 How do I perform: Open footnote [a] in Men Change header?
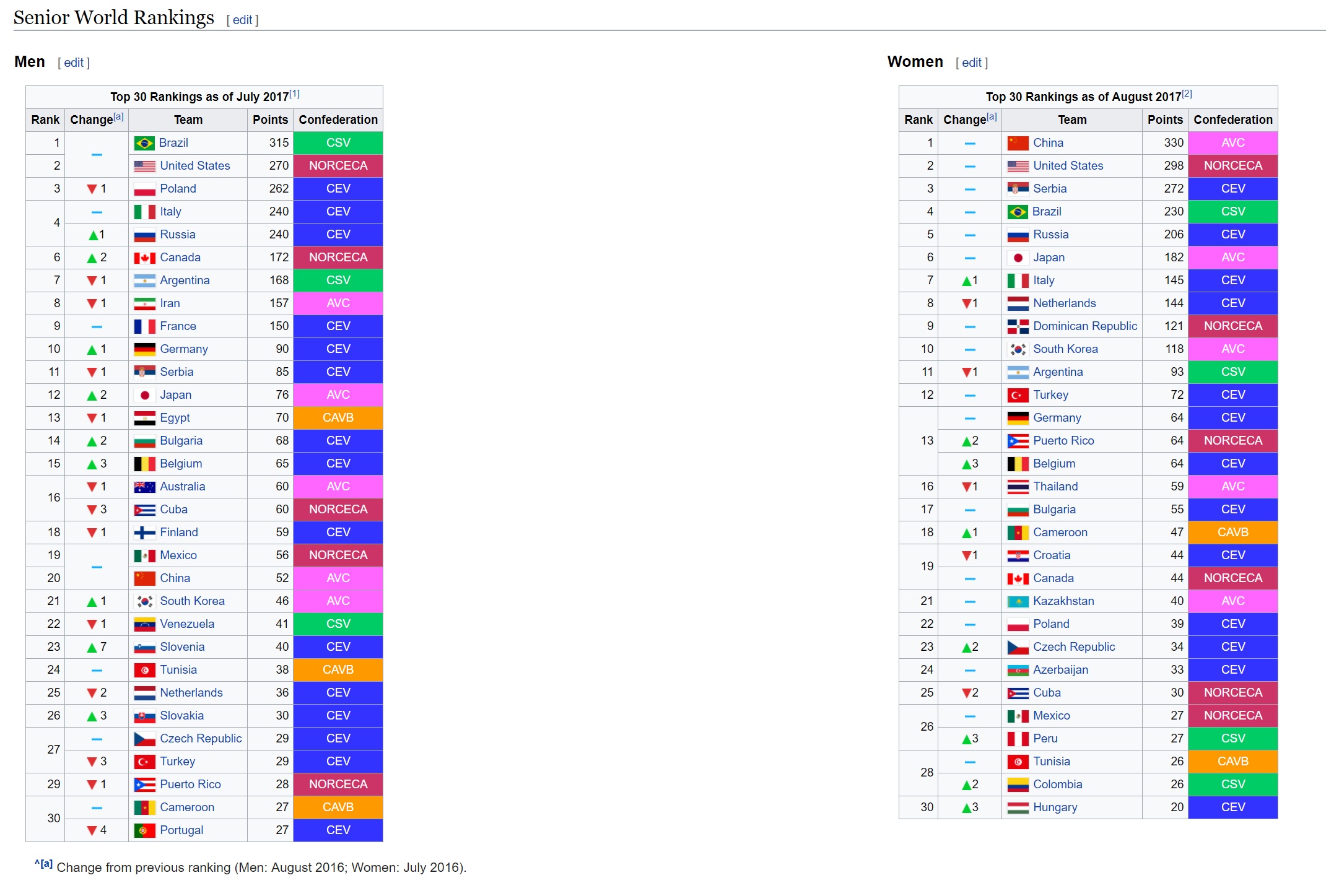coord(118,116)
